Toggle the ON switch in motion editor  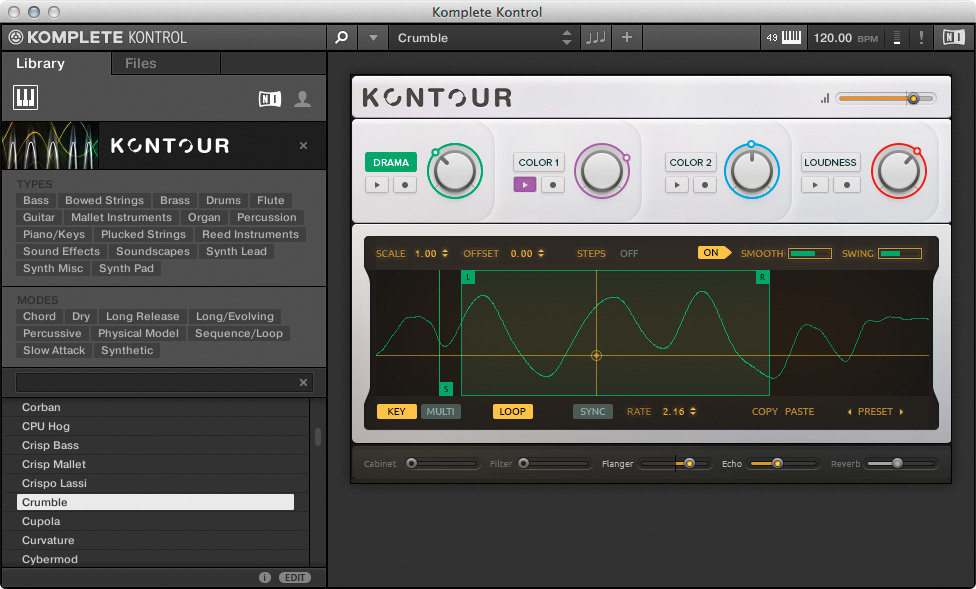pos(713,253)
